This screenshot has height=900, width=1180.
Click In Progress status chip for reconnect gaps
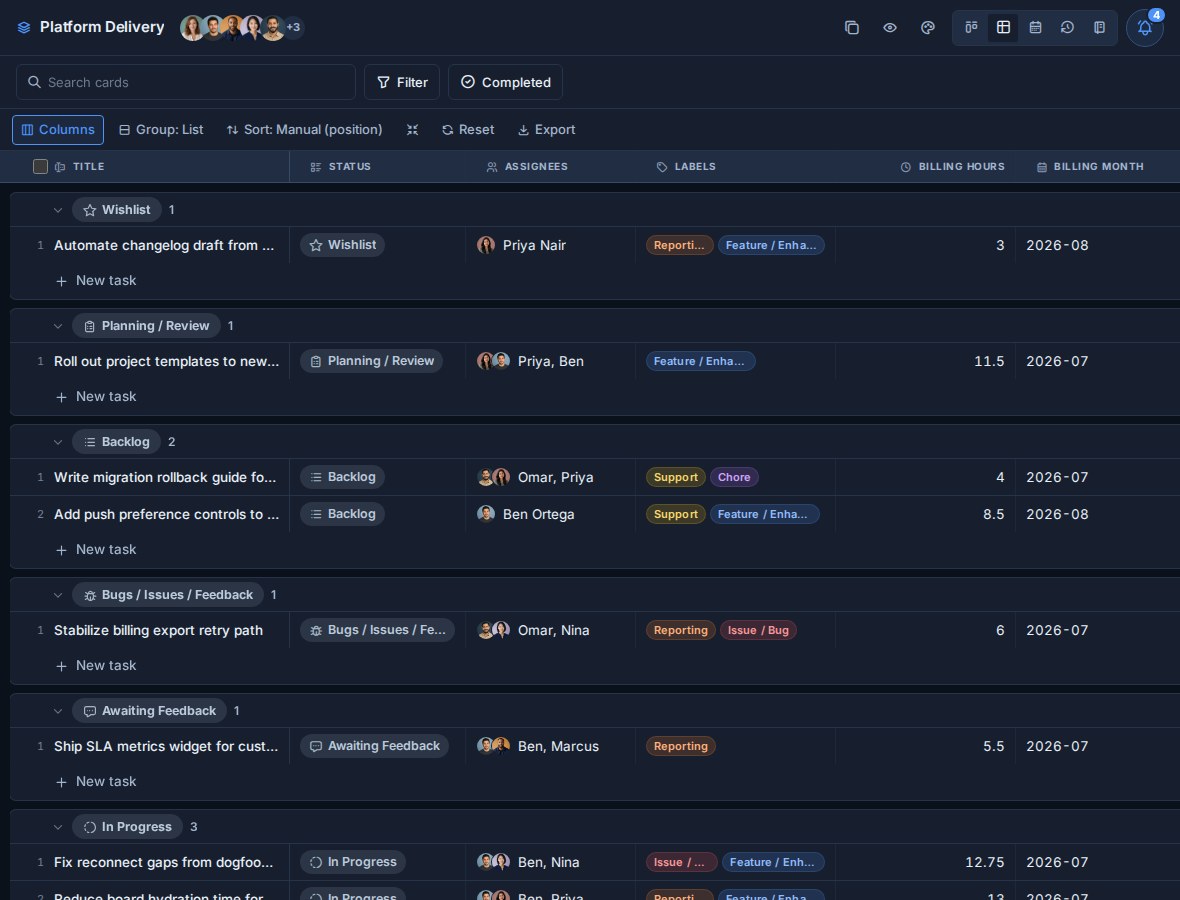pyautogui.click(x=353, y=862)
